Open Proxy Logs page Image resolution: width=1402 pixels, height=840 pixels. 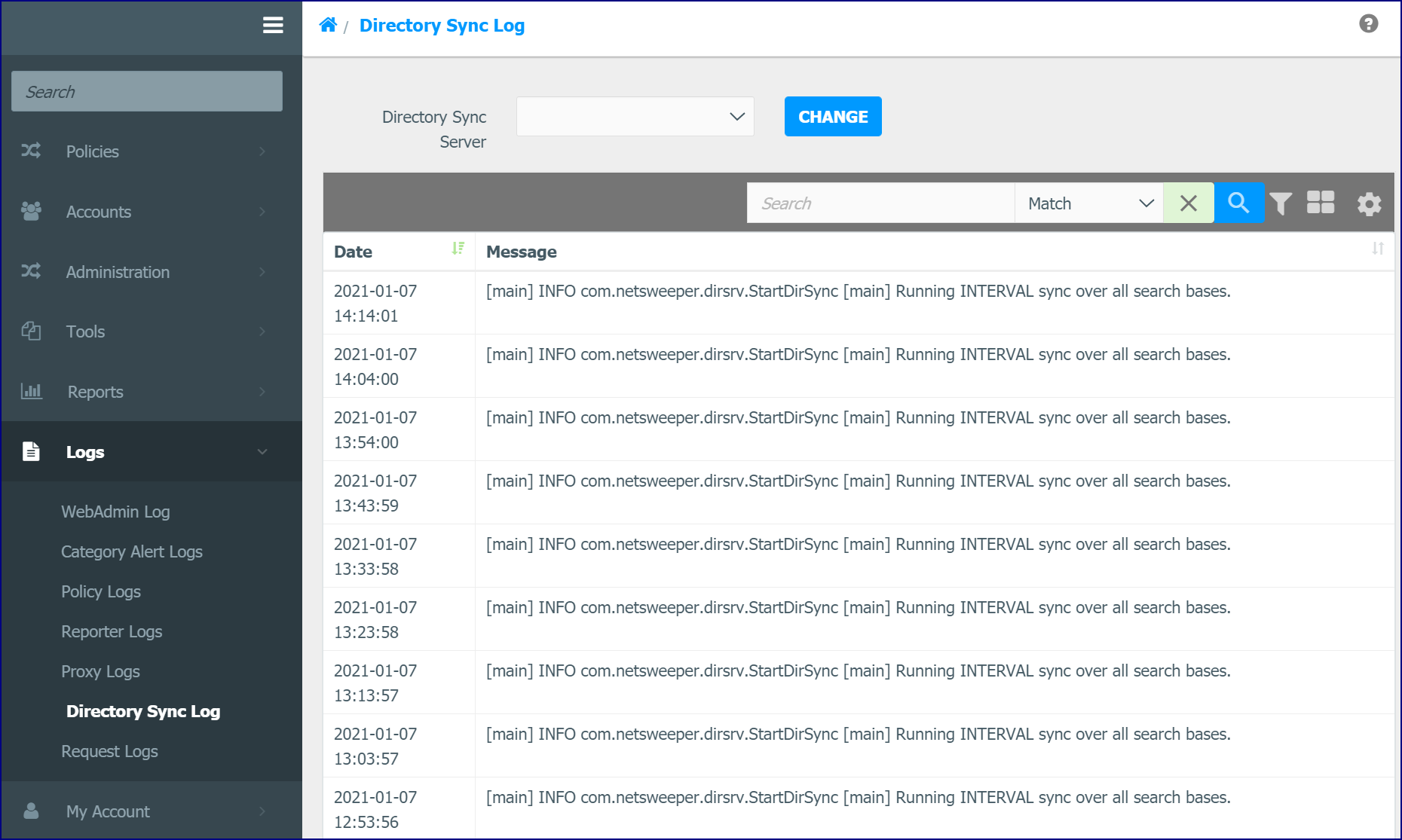pos(100,671)
